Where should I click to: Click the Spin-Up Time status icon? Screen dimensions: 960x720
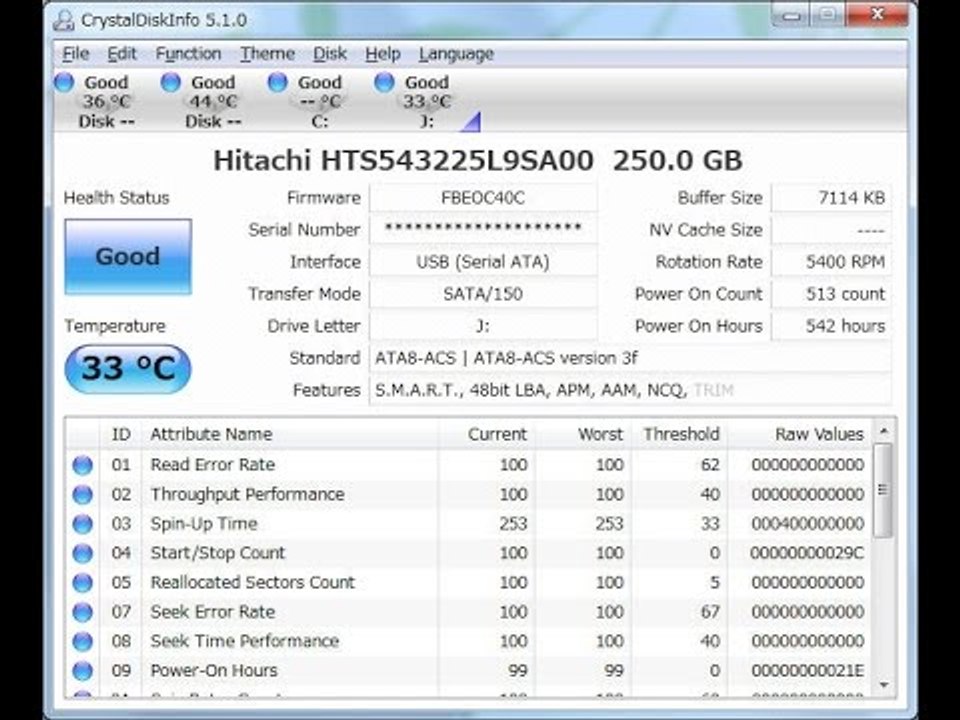click(83, 524)
